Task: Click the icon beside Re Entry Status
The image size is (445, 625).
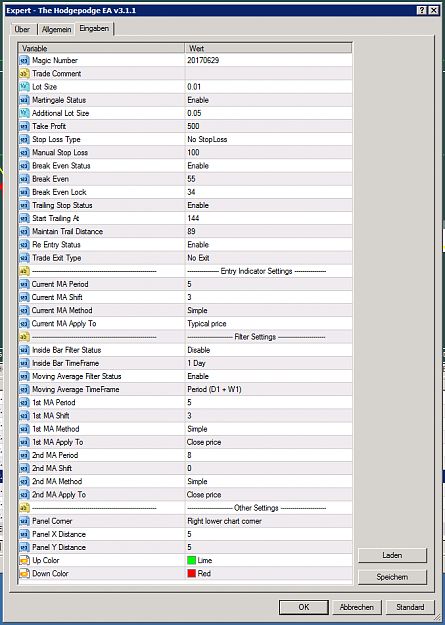Action: click(24, 245)
